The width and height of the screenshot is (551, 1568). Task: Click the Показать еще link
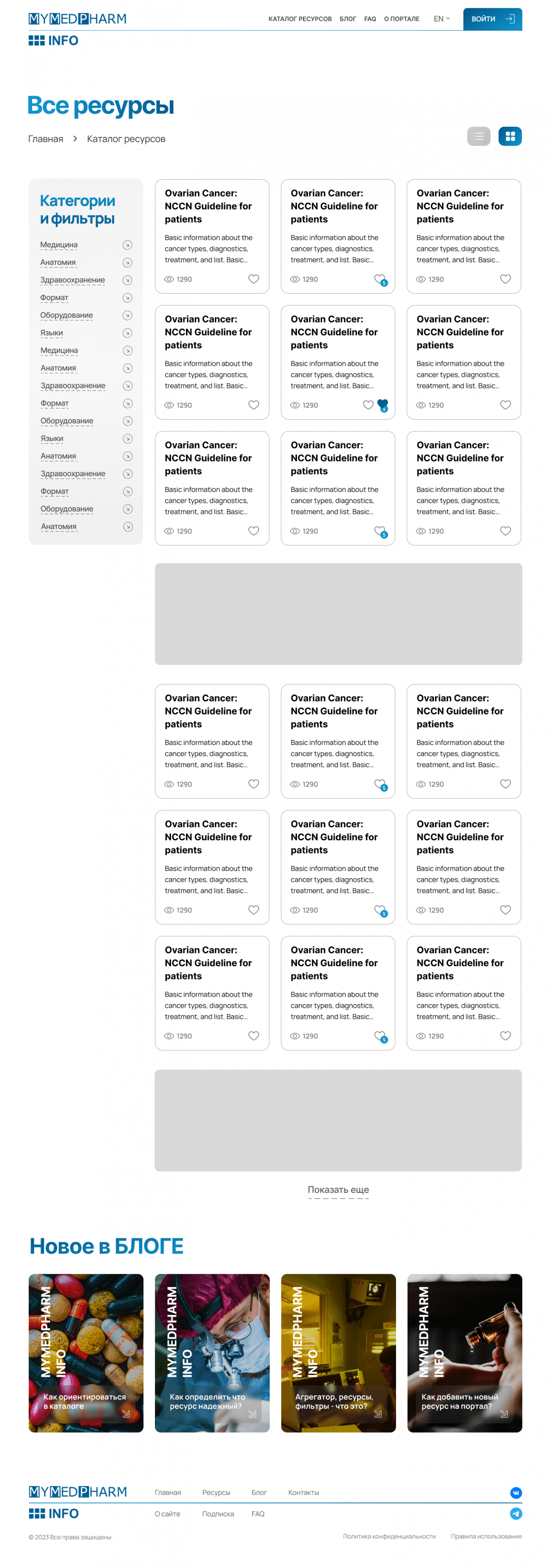[338, 1190]
